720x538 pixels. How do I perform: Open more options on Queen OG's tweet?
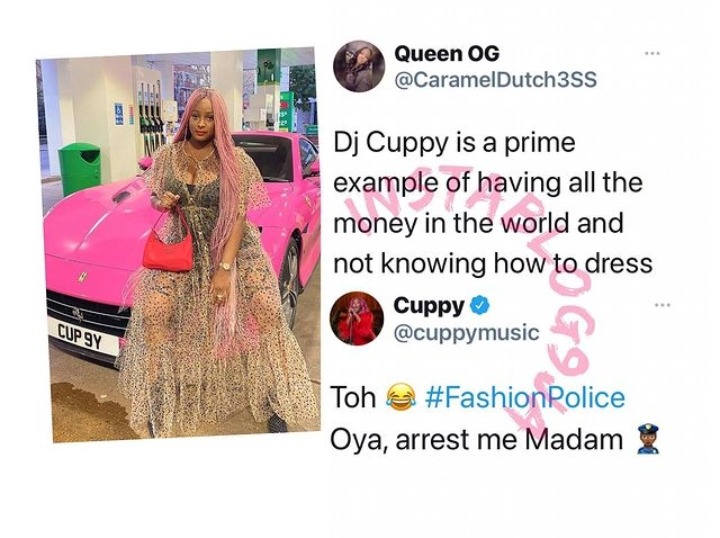point(652,54)
